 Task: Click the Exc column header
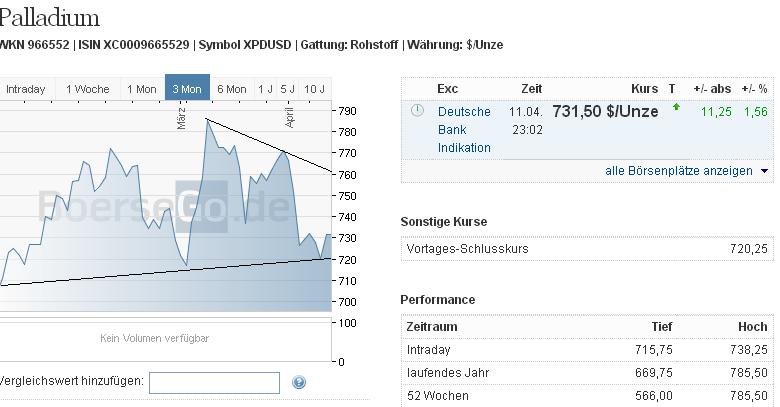click(448, 89)
